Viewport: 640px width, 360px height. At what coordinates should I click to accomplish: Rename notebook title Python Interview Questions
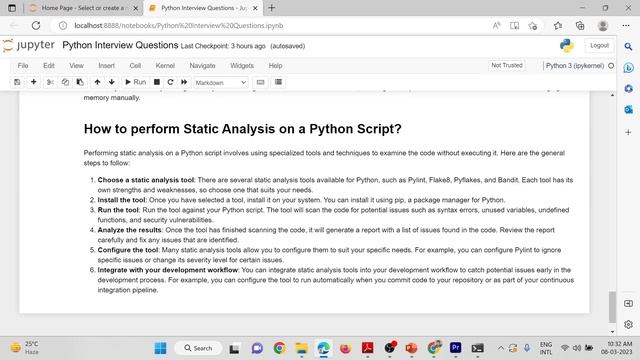[120, 45]
